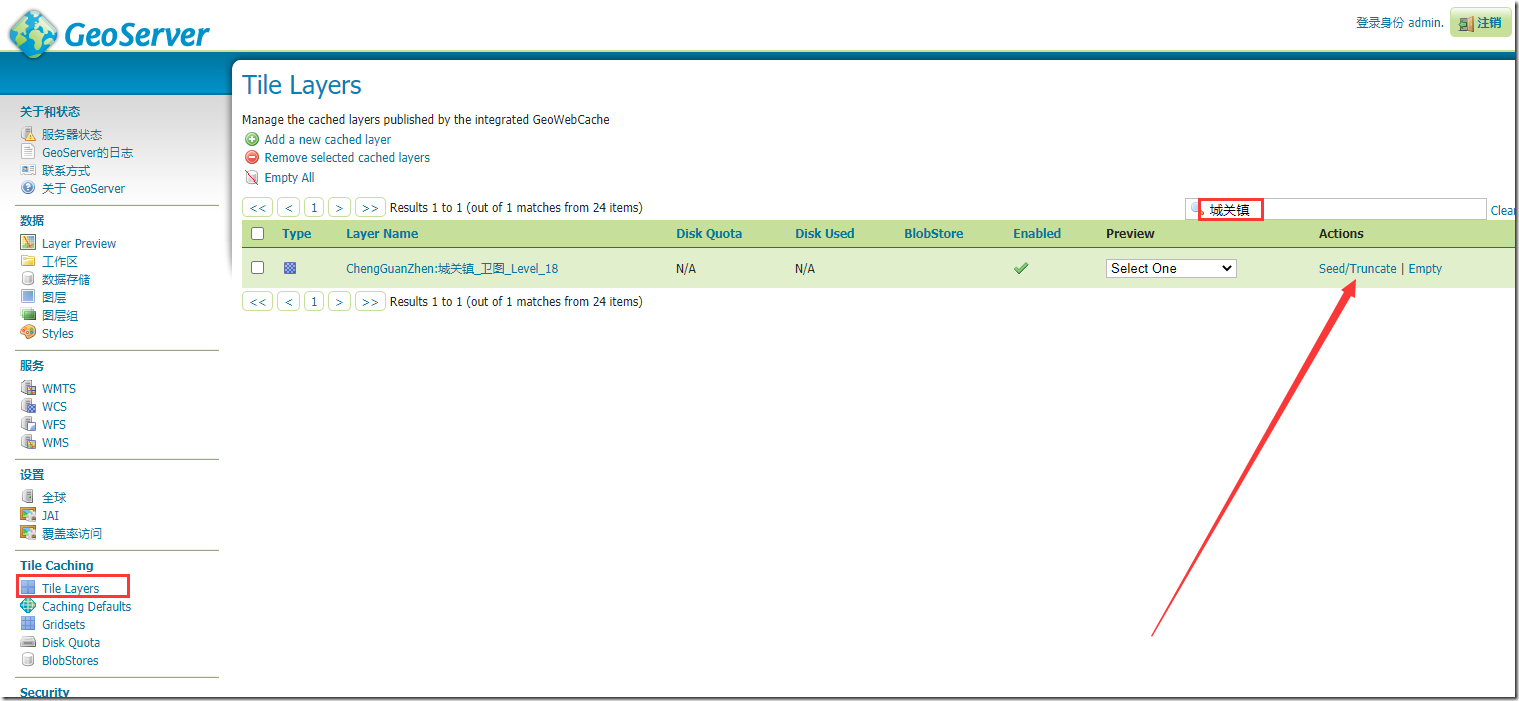Click the data stores icon
This screenshot has width=1519, height=701.
(x=28, y=279)
